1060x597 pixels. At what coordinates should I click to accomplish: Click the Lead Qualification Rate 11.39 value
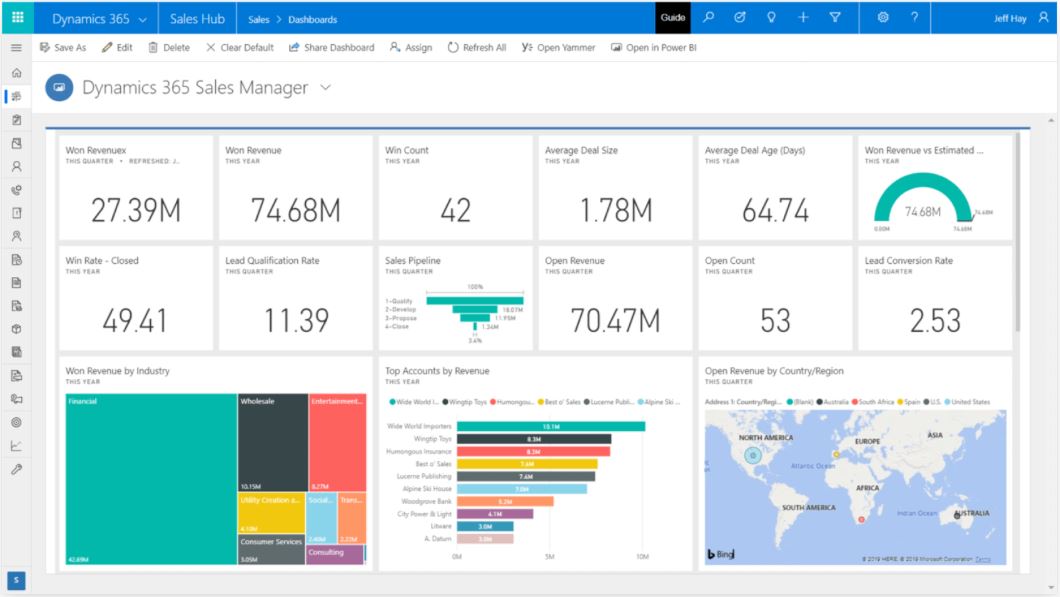(x=295, y=320)
